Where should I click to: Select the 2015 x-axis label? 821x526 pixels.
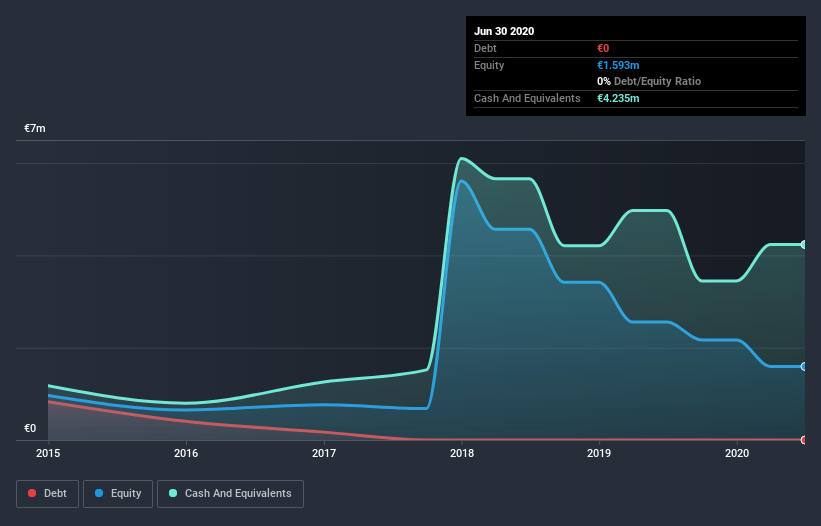[48, 453]
